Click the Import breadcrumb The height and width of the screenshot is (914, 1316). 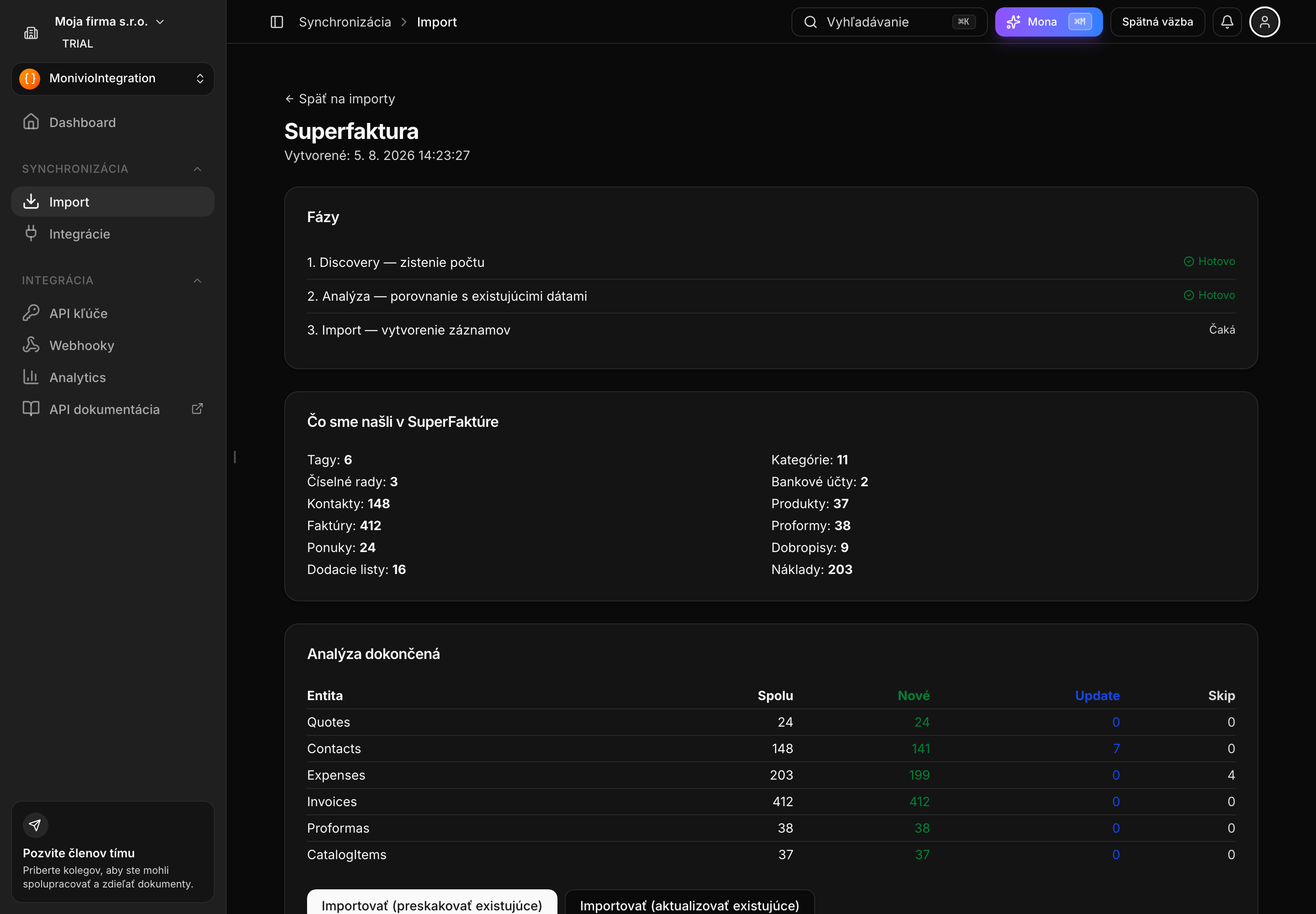[x=437, y=22]
